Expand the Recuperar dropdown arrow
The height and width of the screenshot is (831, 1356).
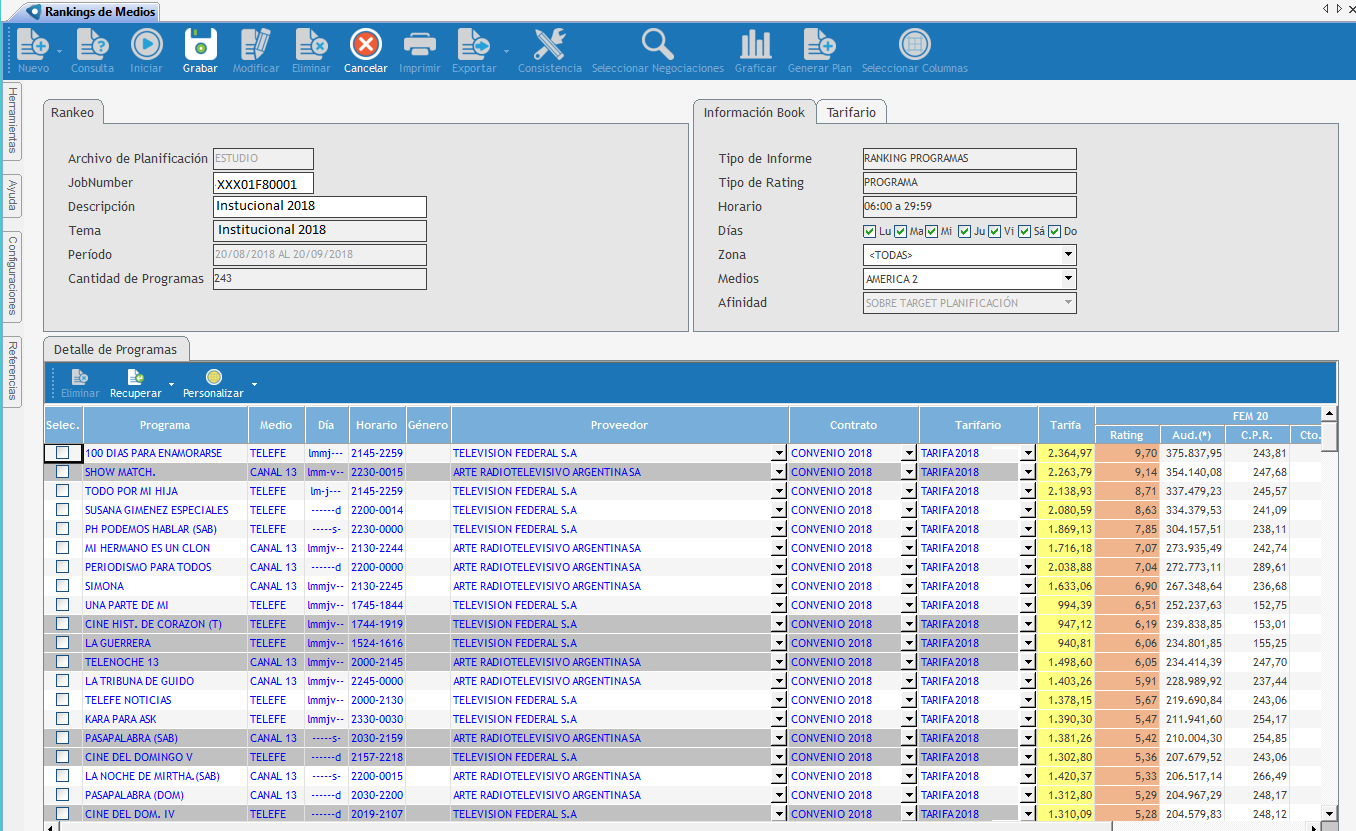(x=171, y=384)
